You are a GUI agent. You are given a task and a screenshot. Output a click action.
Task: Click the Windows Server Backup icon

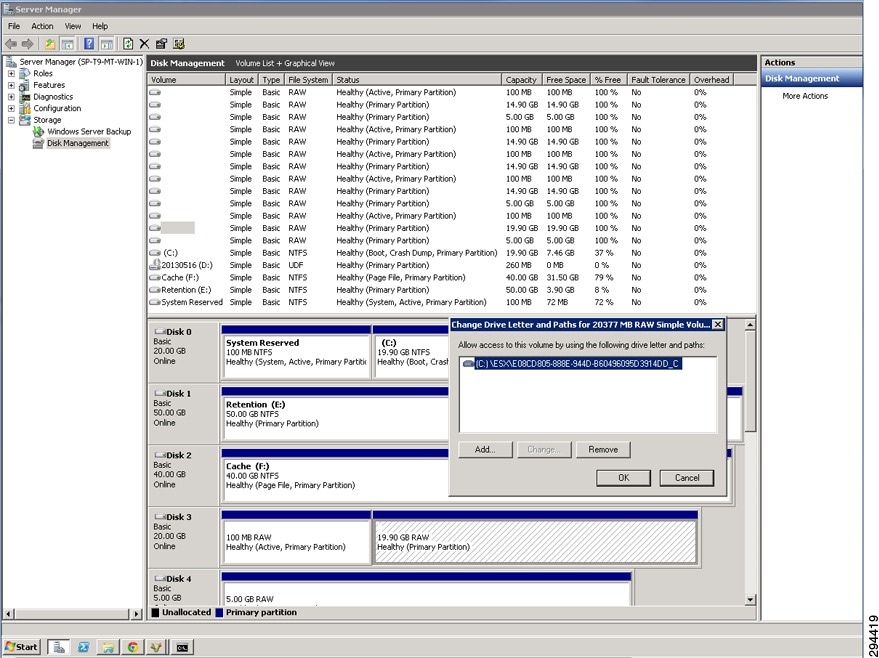click(38, 132)
